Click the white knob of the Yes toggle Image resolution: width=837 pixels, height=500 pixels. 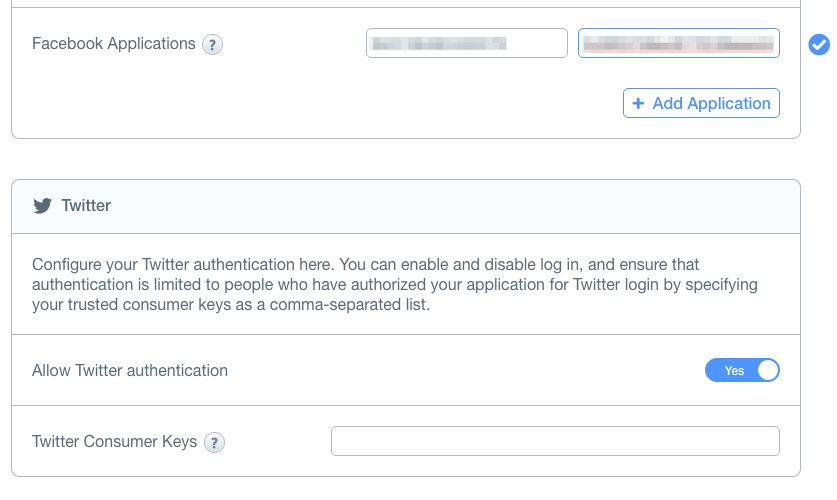point(767,370)
